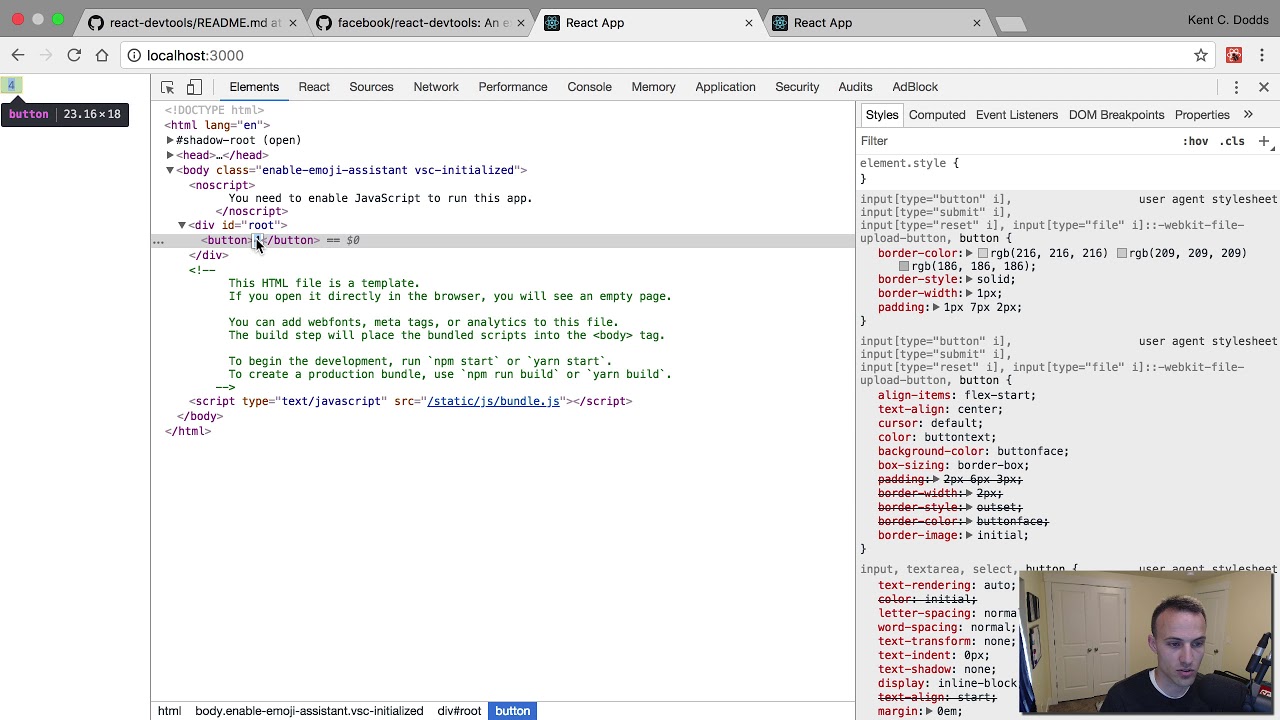Viewport: 1280px width, 720px height.
Task: Activate the inspect element picker icon
Action: (x=168, y=87)
